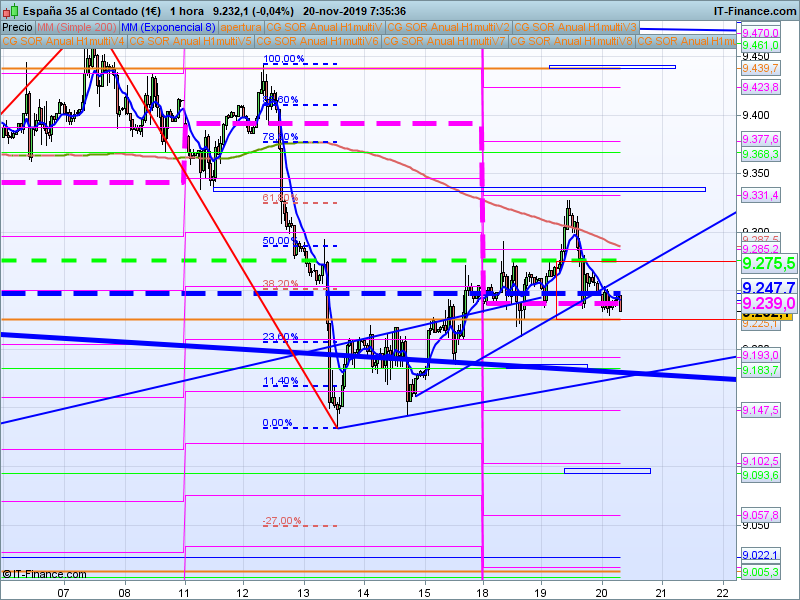Select the green 9.275,5 price label
The height and width of the screenshot is (600, 800).
768,263
